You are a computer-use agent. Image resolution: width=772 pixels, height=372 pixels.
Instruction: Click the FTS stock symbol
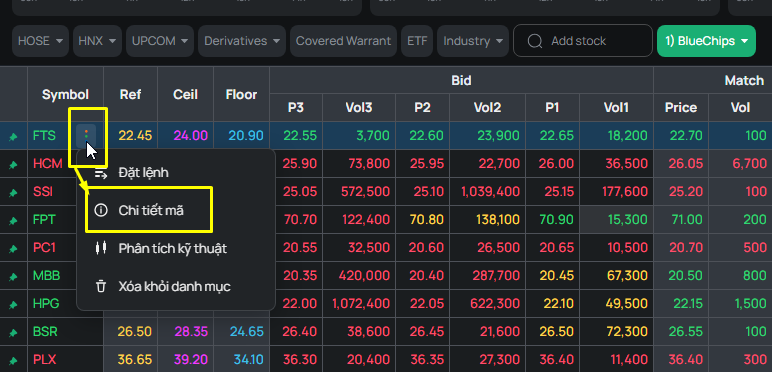click(x=44, y=135)
